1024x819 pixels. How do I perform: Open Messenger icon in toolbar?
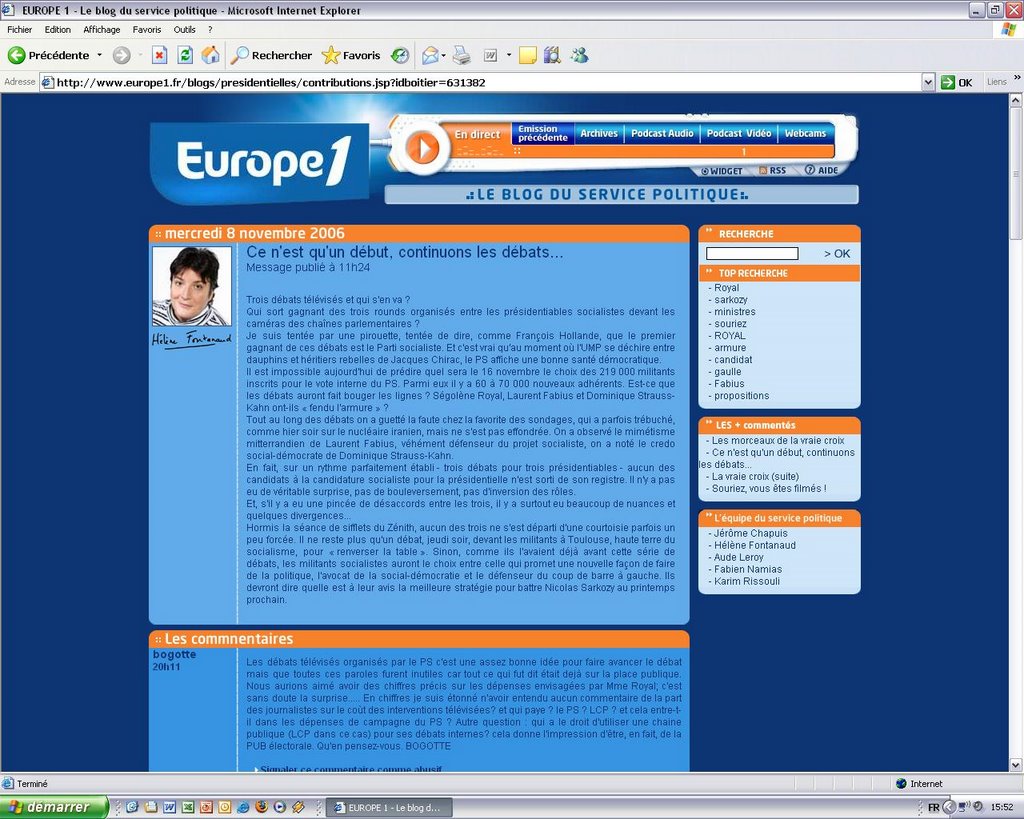coord(579,56)
